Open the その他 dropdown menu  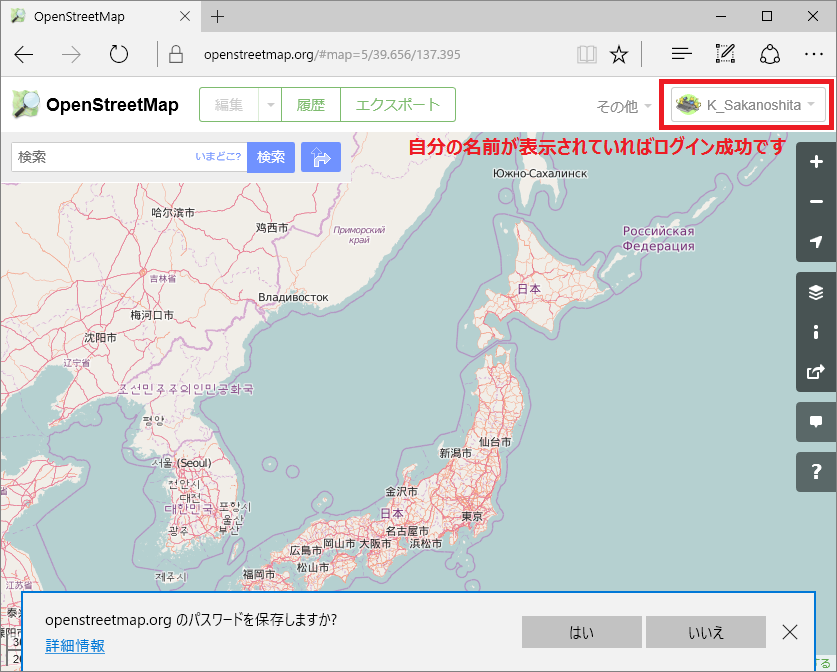623,106
